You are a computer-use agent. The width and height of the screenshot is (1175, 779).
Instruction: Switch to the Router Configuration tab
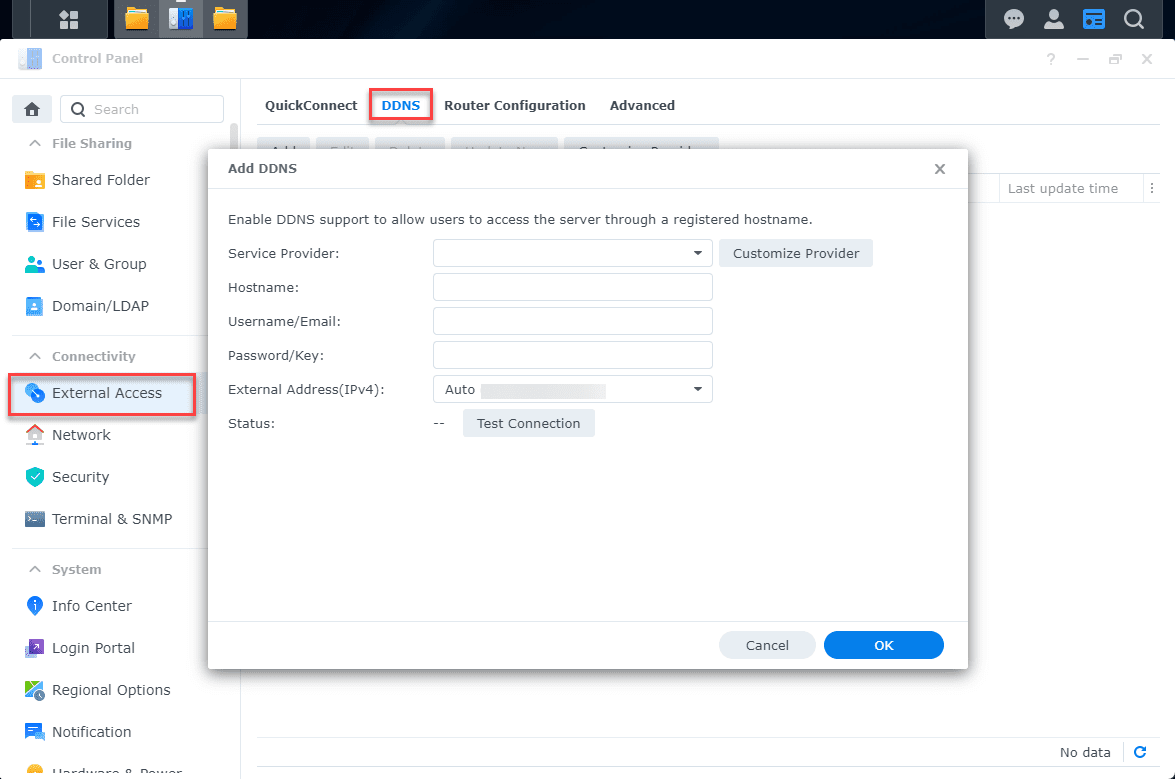point(515,105)
